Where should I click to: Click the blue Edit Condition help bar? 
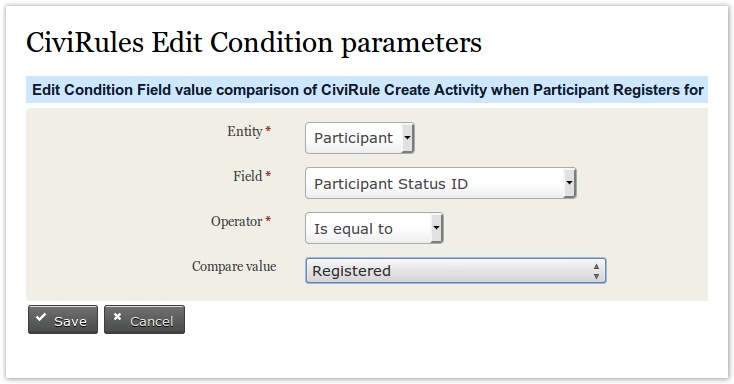tap(367, 89)
